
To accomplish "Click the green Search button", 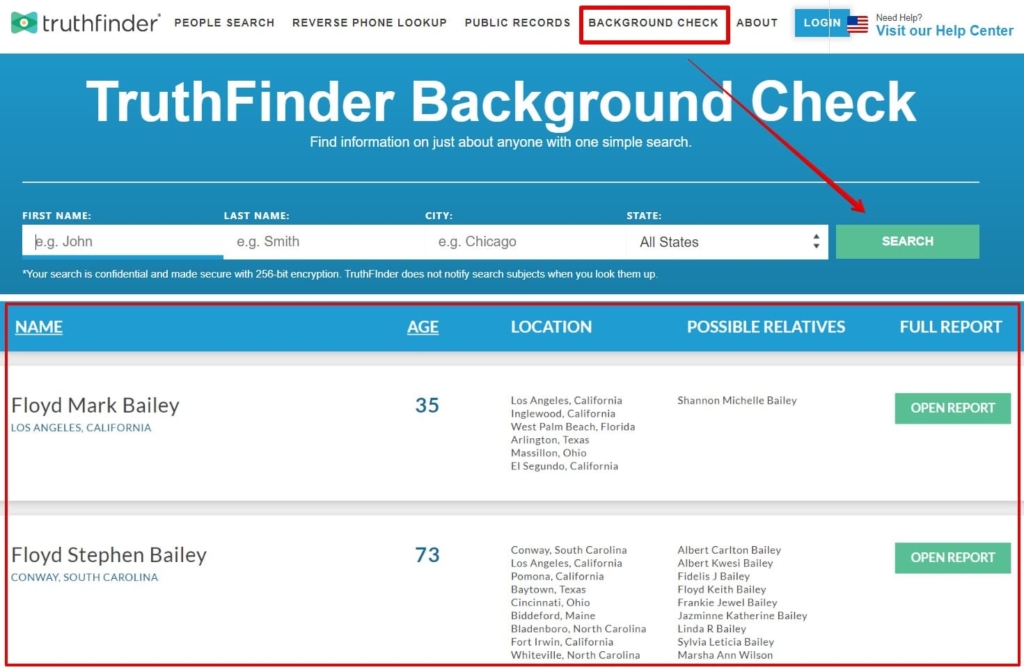I will click(907, 242).
